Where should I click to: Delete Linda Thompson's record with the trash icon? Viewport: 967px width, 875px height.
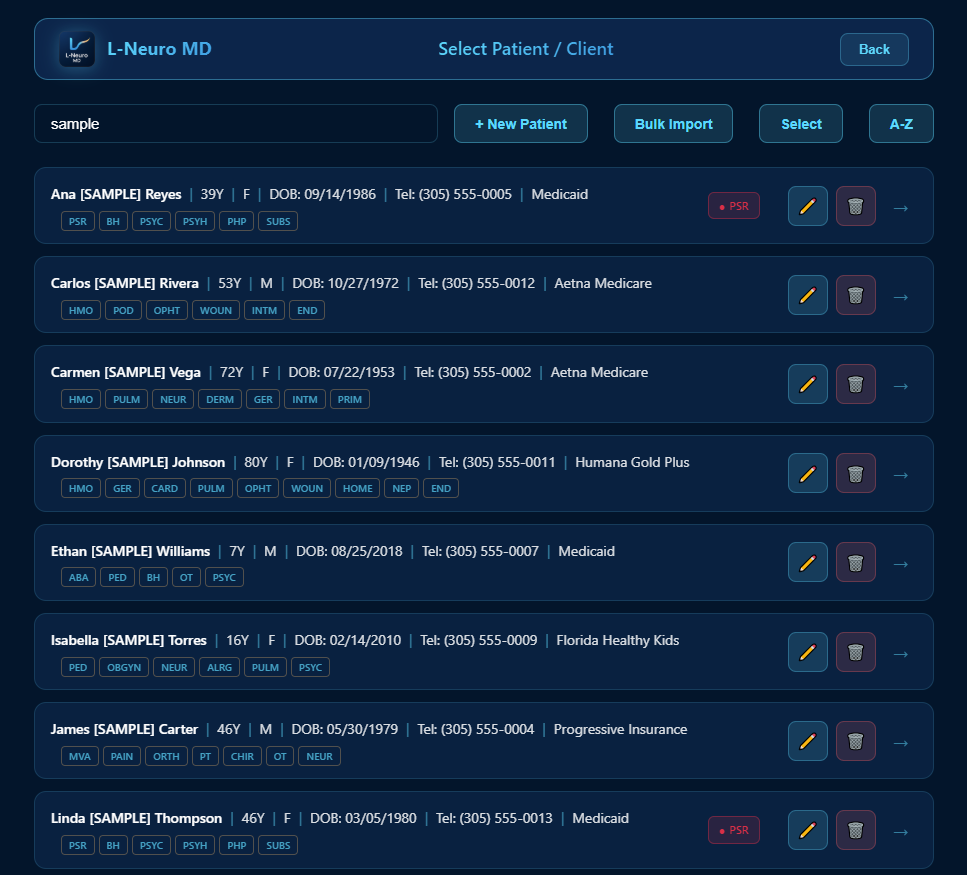pyautogui.click(x=855, y=830)
